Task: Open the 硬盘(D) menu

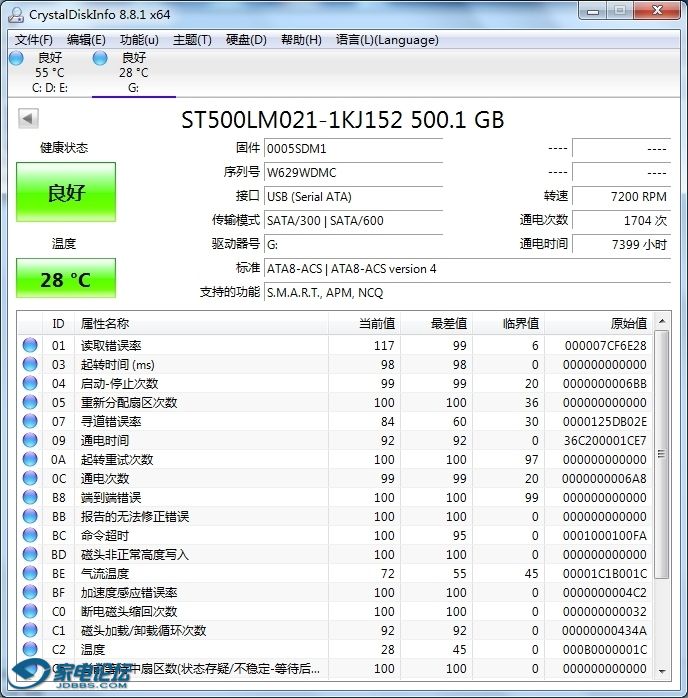Action: 246,40
